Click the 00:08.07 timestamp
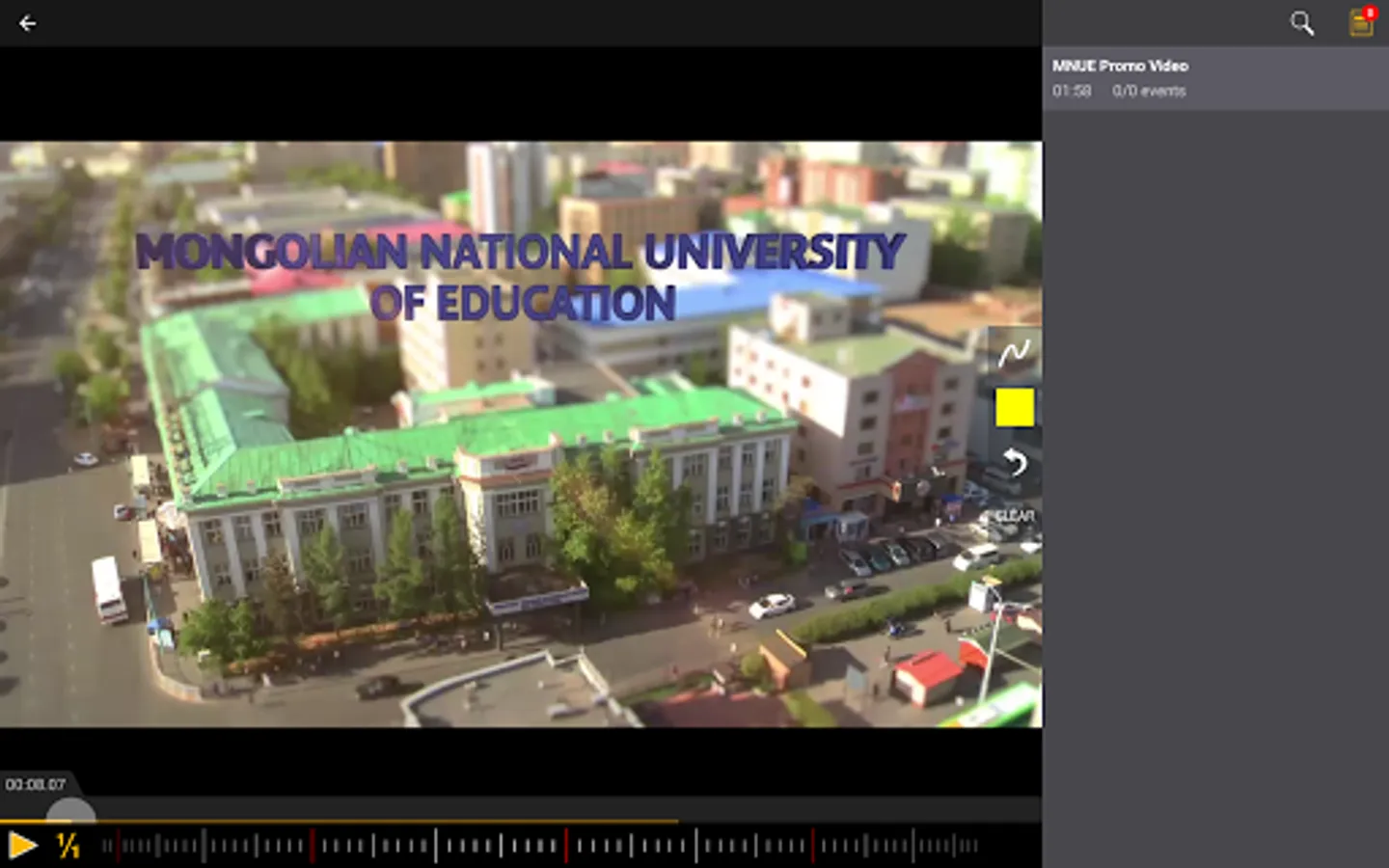Screen dimensions: 1389x868 pos(36,785)
